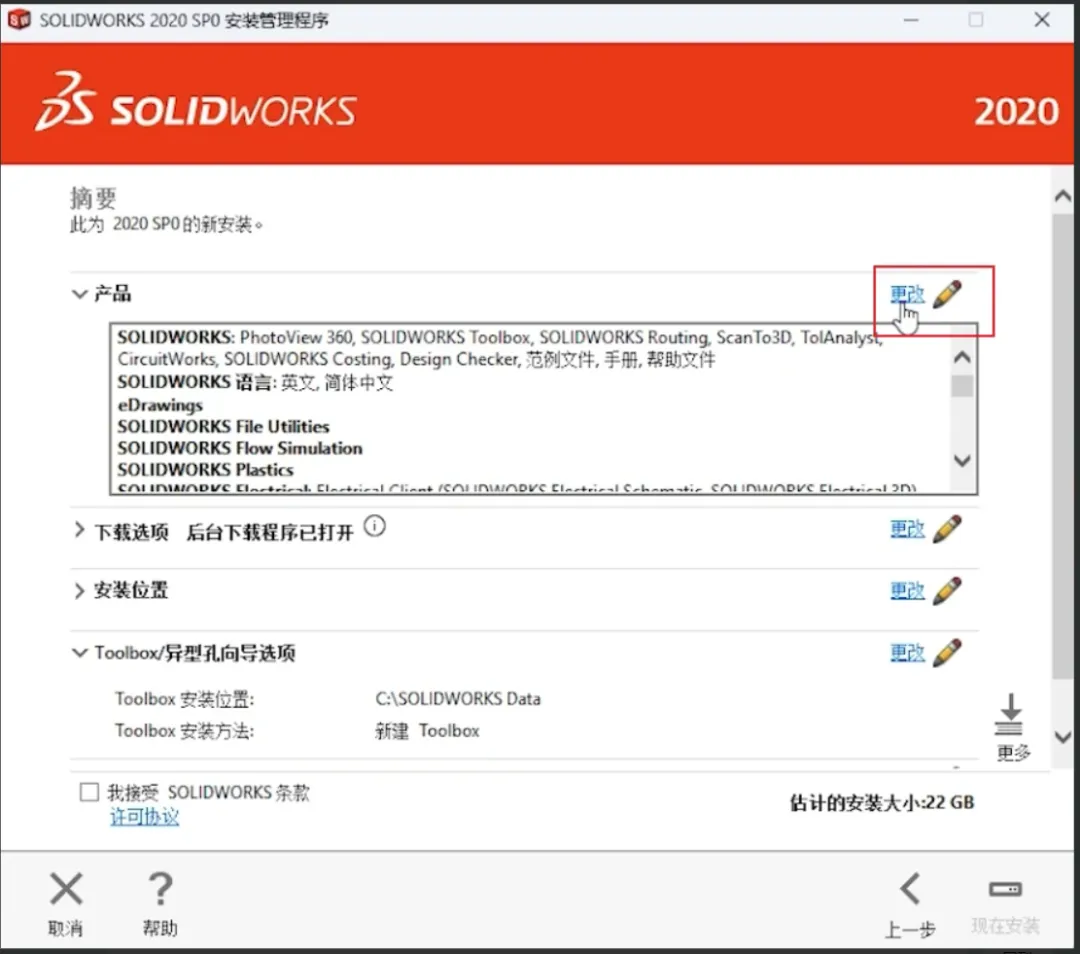Click the 更多 download arrow icon

click(x=1010, y=714)
